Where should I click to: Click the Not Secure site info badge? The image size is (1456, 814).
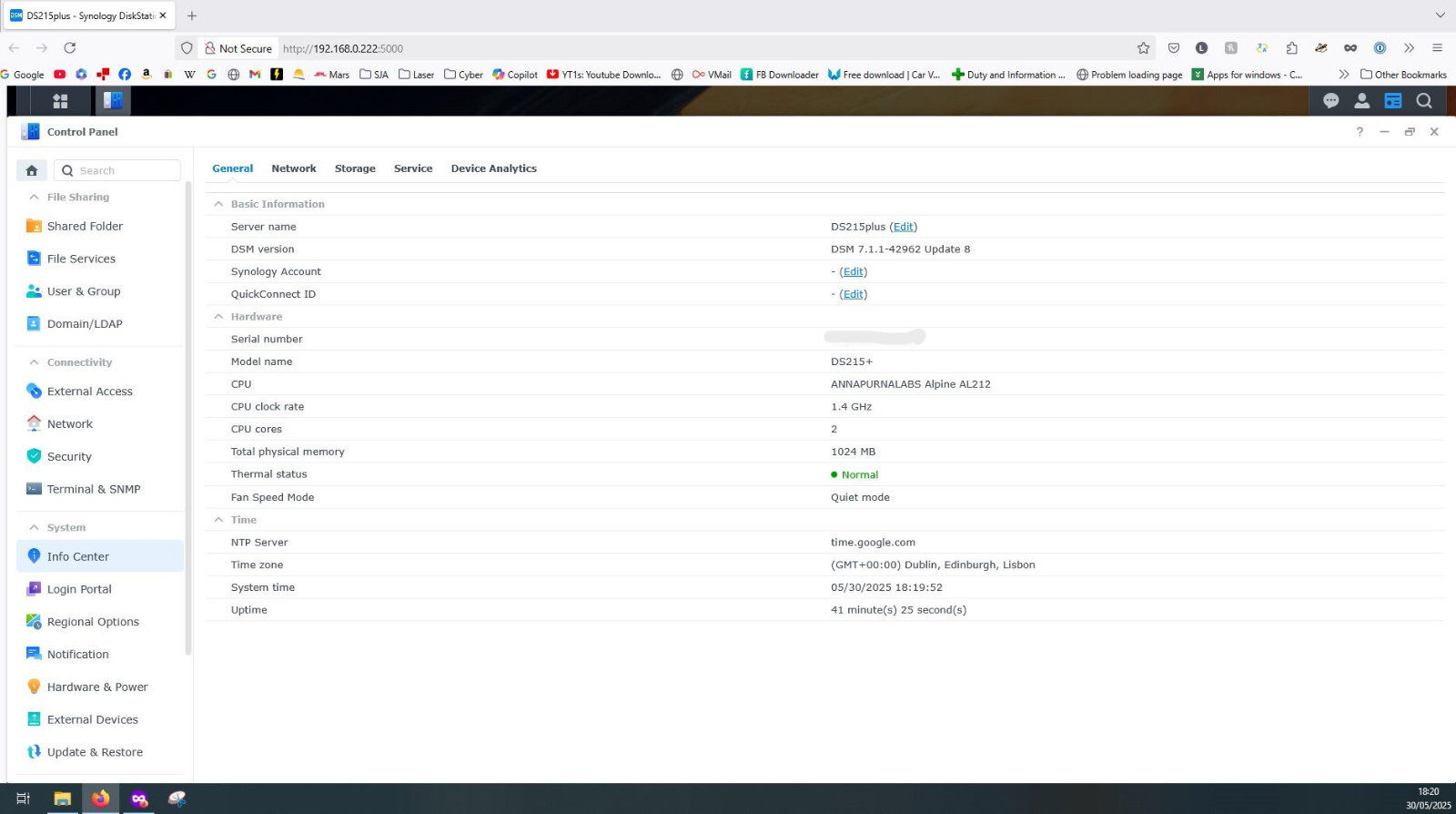238,48
